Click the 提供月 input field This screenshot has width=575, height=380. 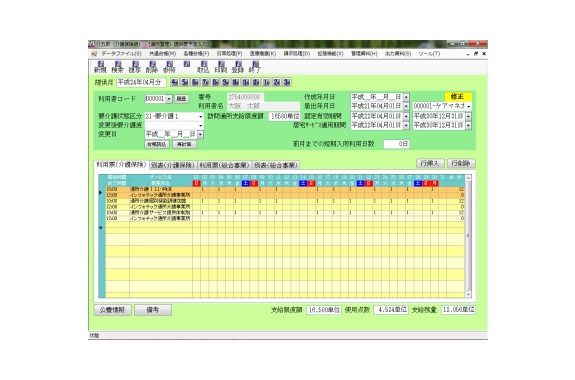pos(141,82)
